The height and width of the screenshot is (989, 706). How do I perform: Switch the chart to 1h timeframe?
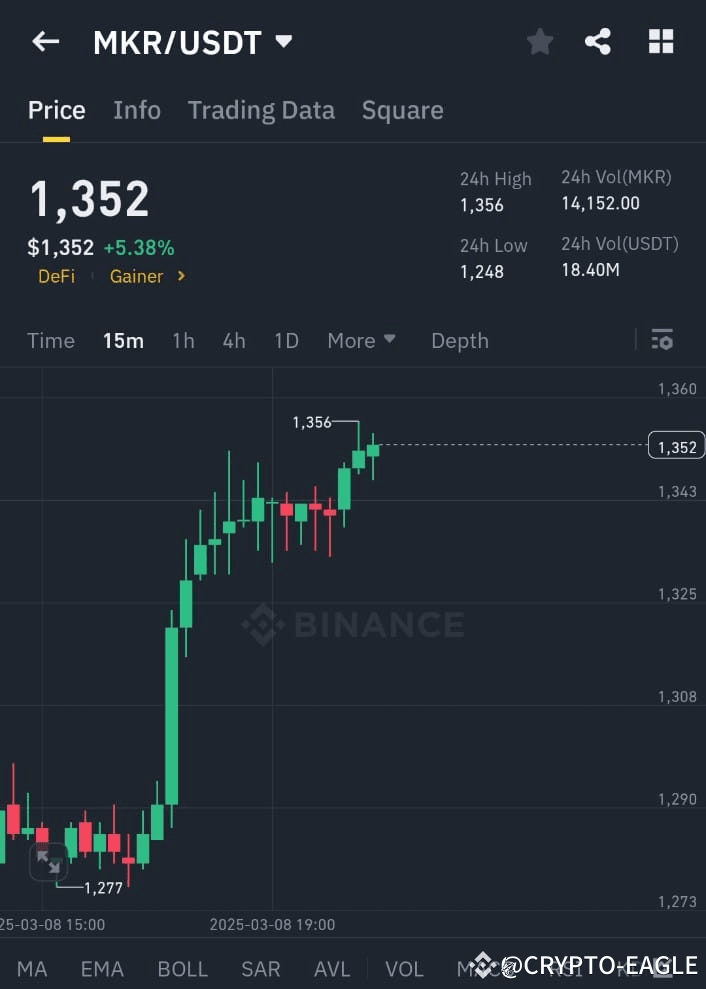(183, 340)
